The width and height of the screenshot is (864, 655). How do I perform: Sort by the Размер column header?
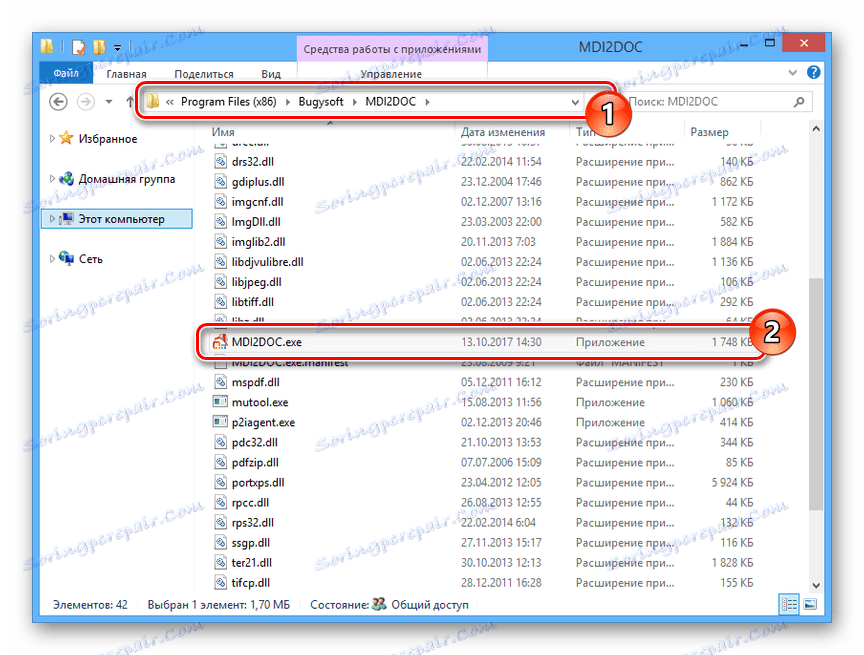point(709,132)
